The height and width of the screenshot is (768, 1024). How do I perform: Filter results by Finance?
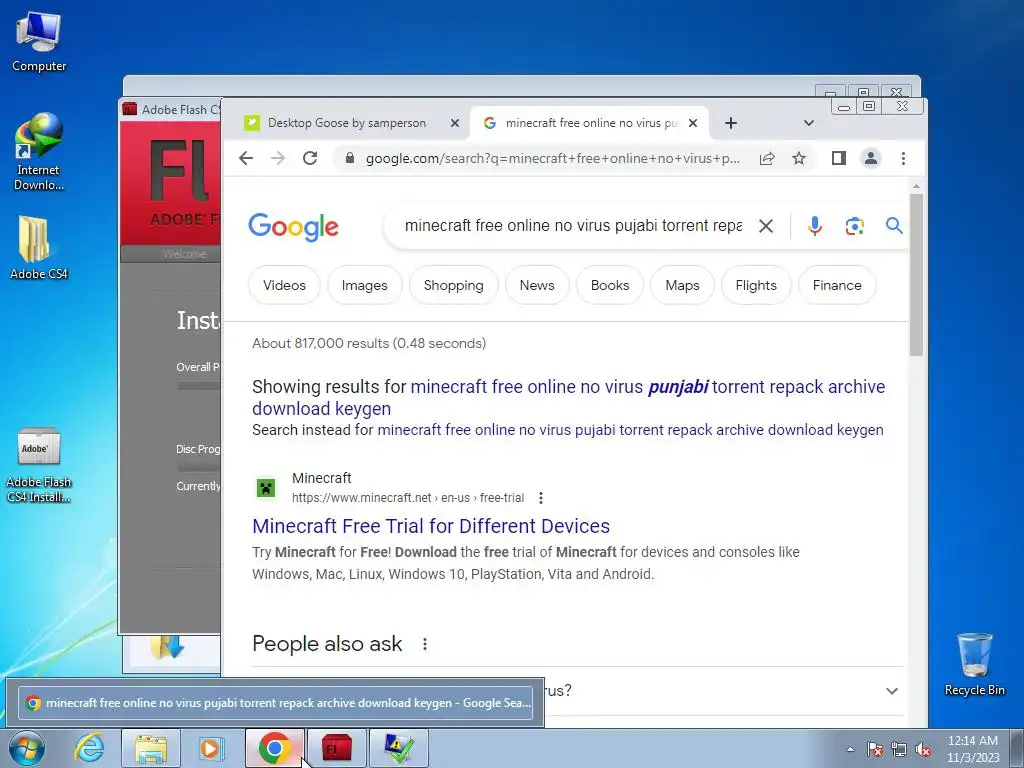coord(837,285)
